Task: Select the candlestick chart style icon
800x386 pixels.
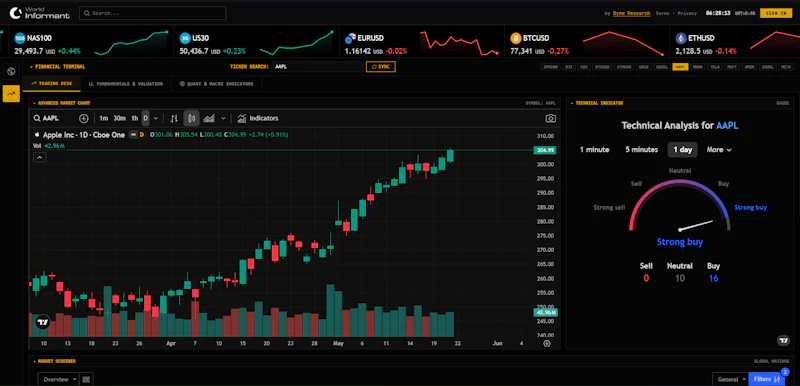Action: (191, 118)
